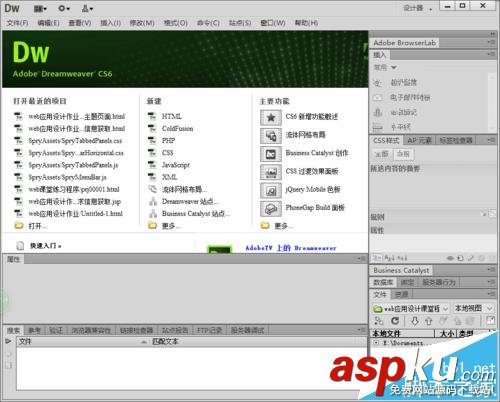Switch to the 服务器行为 tab
Screen dimensions: 500x402
tap(439, 282)
